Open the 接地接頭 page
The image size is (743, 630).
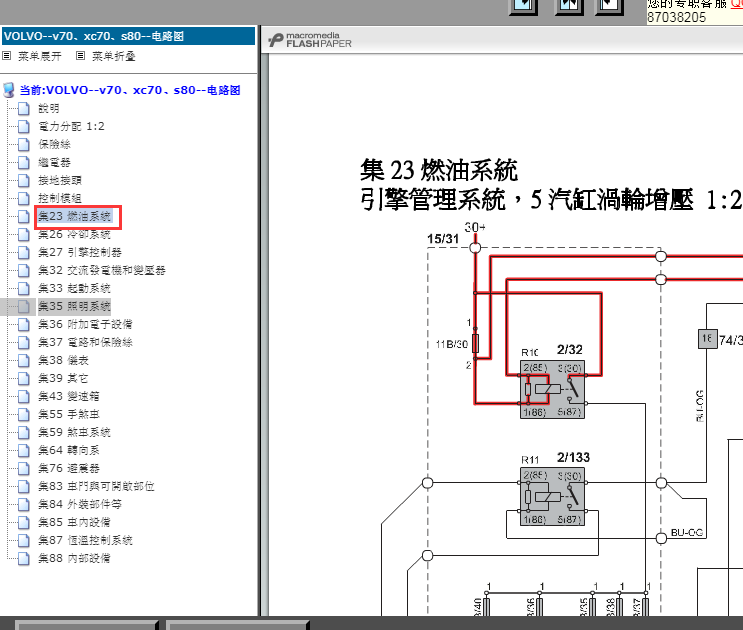pos(60,180)
